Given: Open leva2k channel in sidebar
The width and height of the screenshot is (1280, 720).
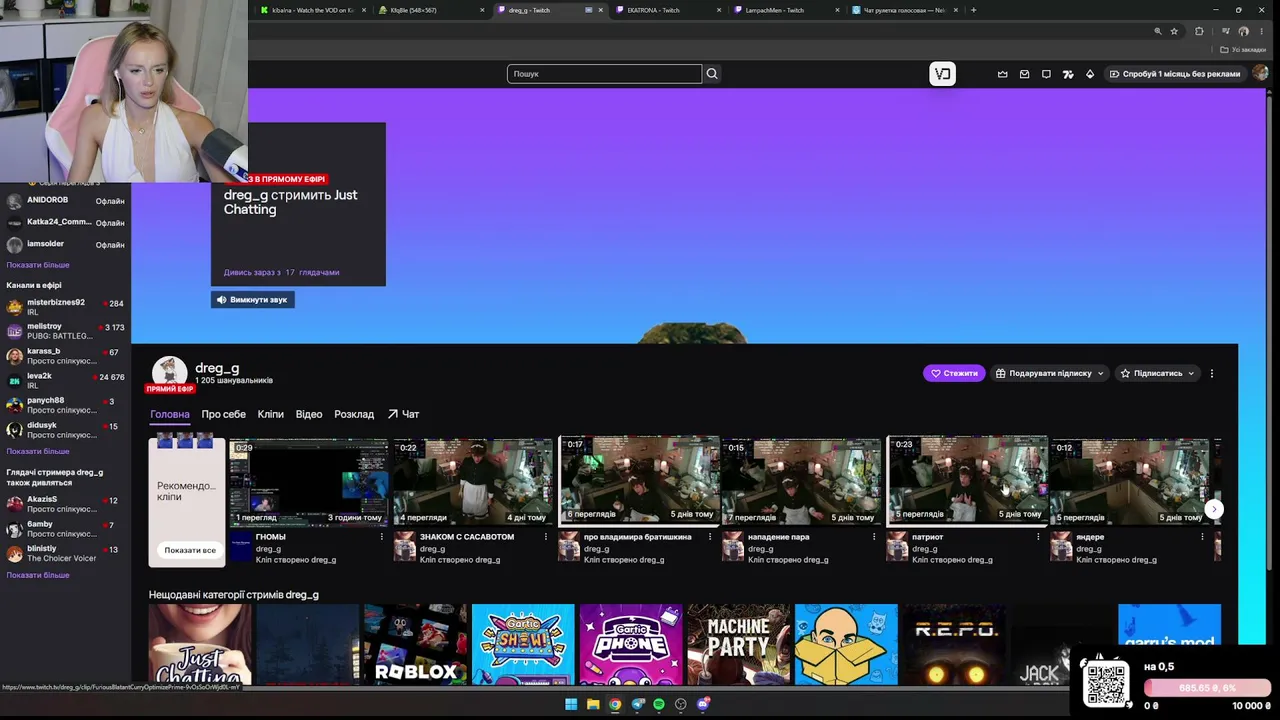Looking at the screenshot, I should [x=65, y=381].
